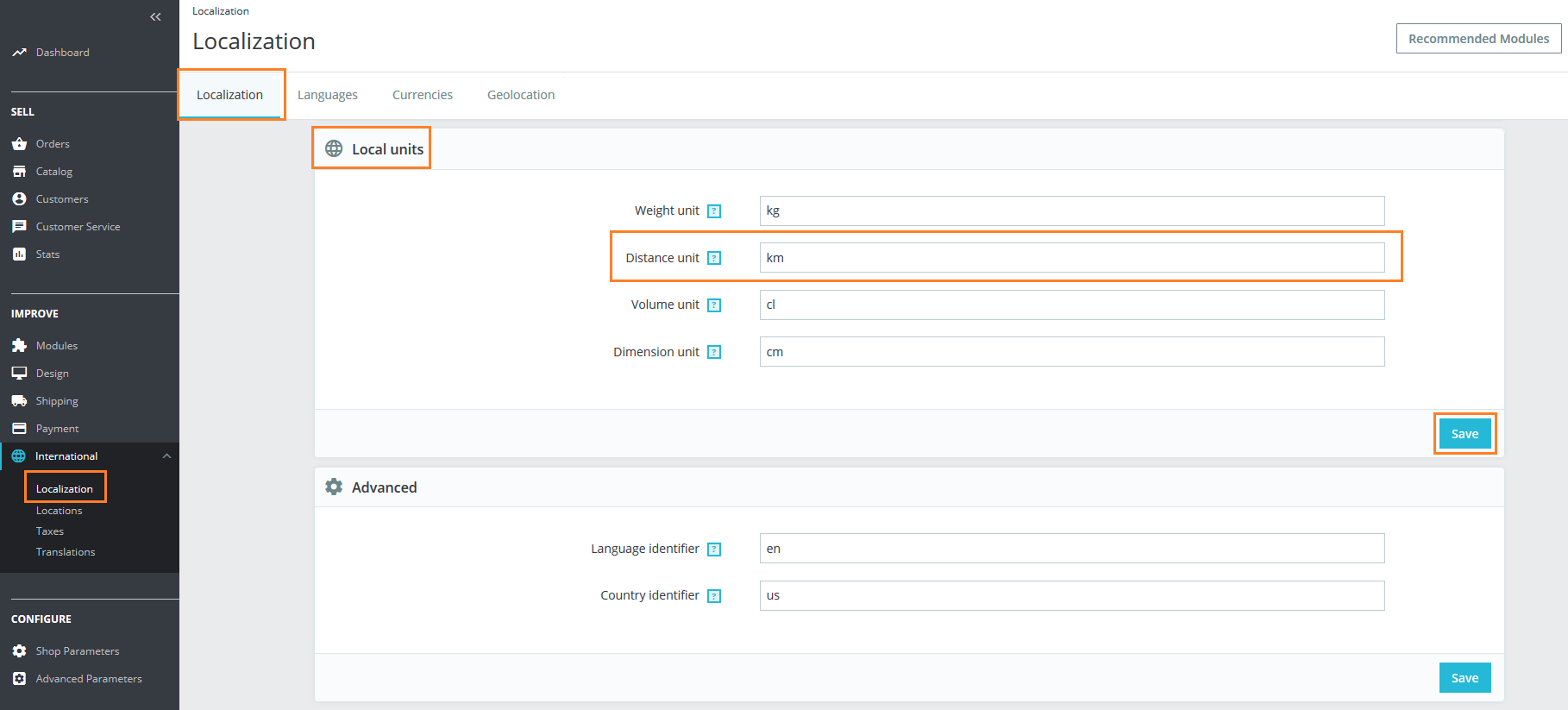Click the Stats chart icon
This screenshot has height=710, width=1568.
point(19,254)
